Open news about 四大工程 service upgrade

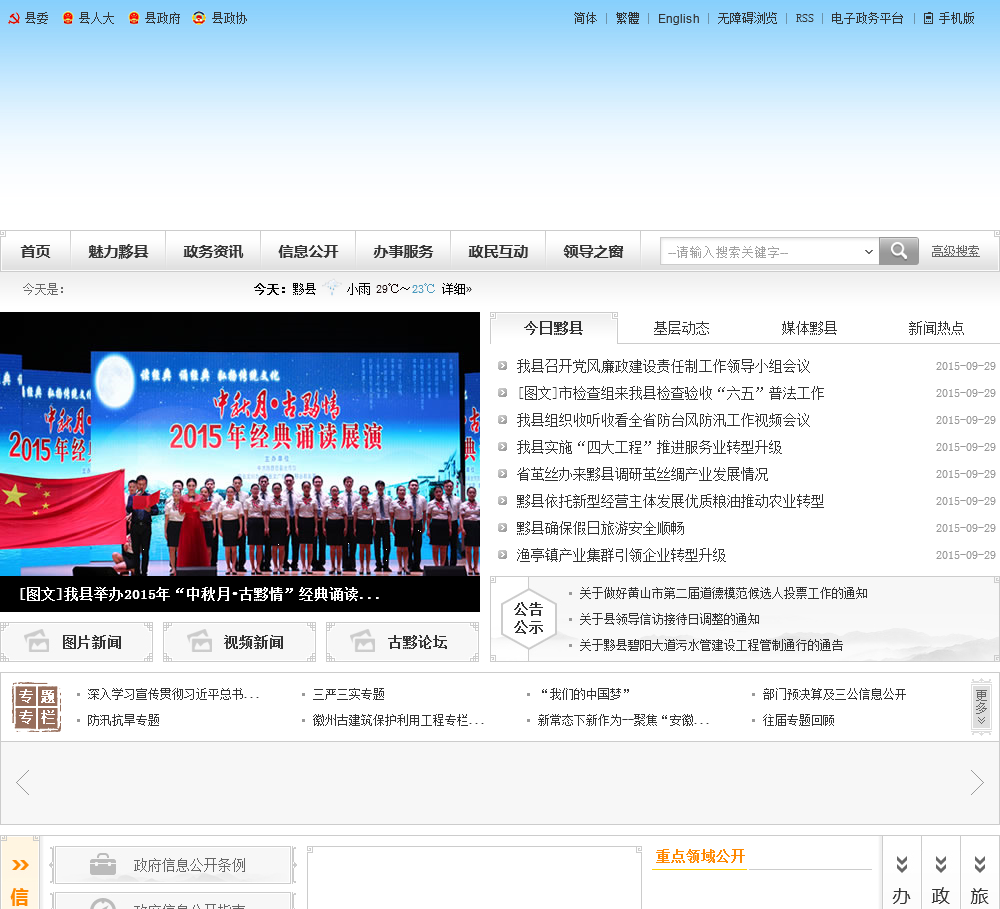pos(649,447)
